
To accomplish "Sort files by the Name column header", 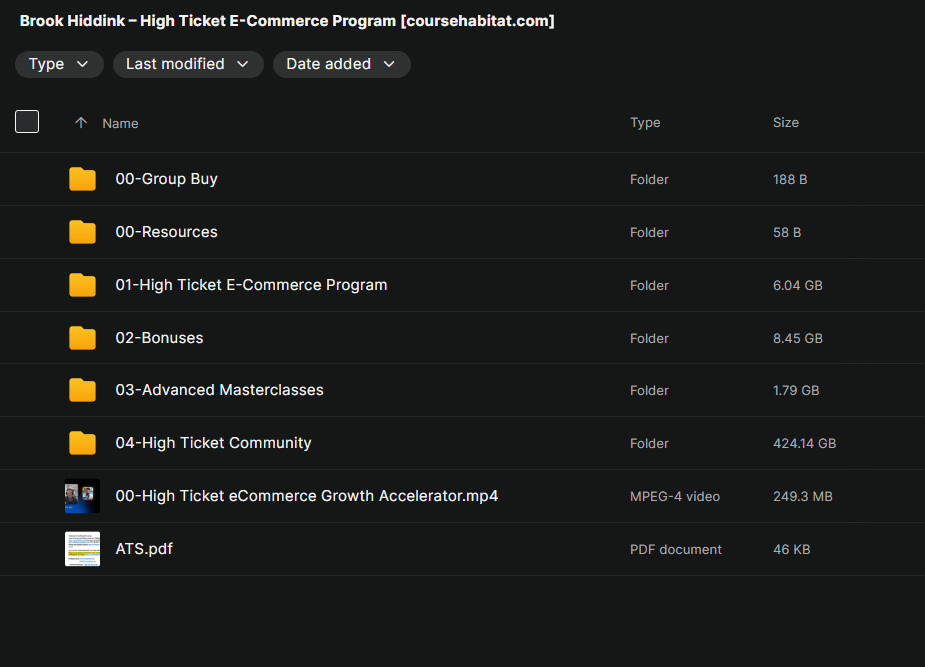I will point(120,123).
